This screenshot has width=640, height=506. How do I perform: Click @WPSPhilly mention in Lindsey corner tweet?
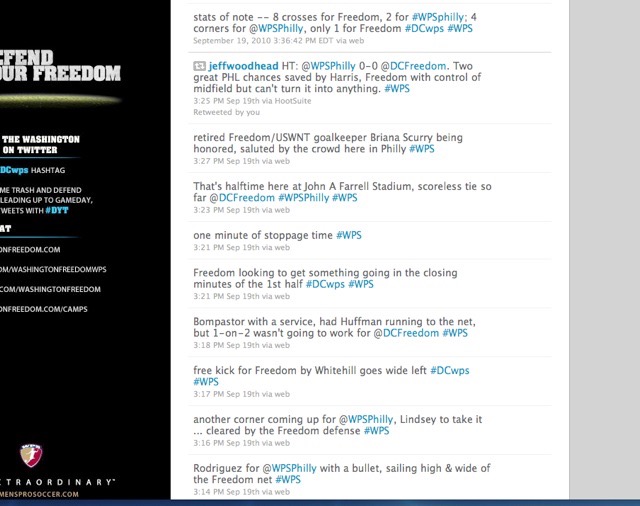[x=366, y=420]
